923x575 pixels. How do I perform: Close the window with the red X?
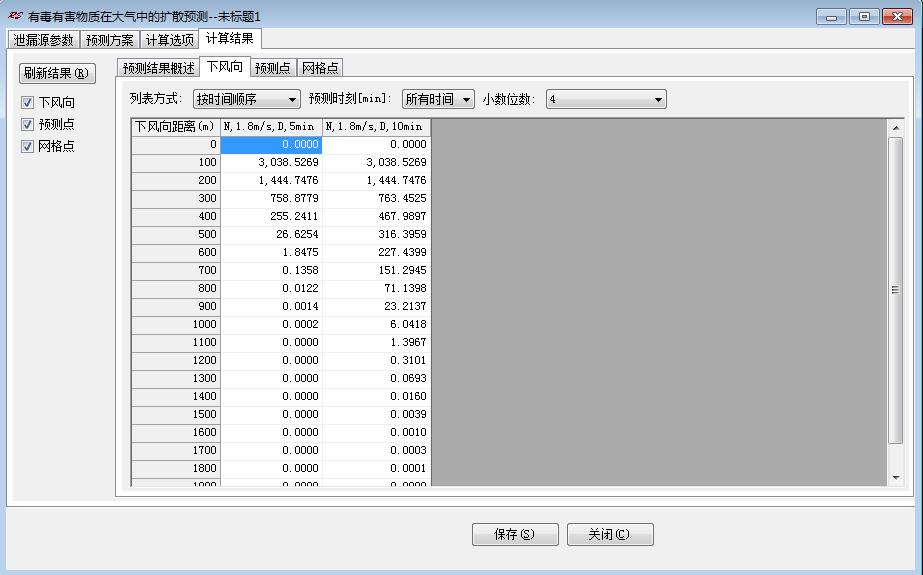coord(897,16)
